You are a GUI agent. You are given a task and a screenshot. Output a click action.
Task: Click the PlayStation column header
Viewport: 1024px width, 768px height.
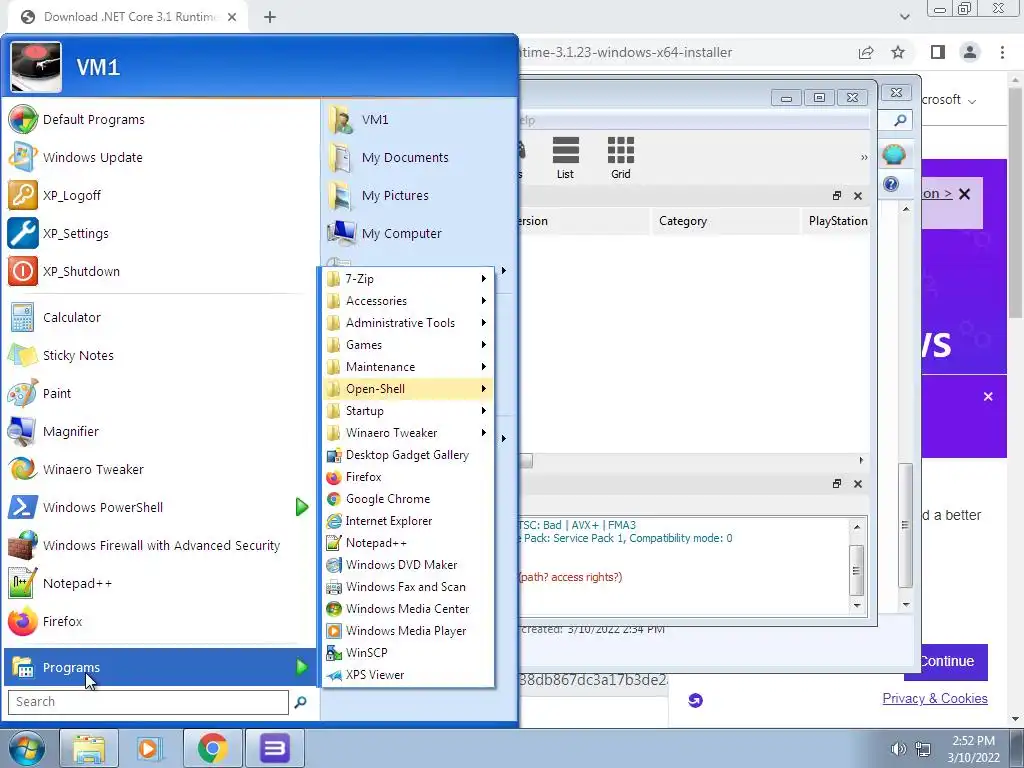(837, 221)
